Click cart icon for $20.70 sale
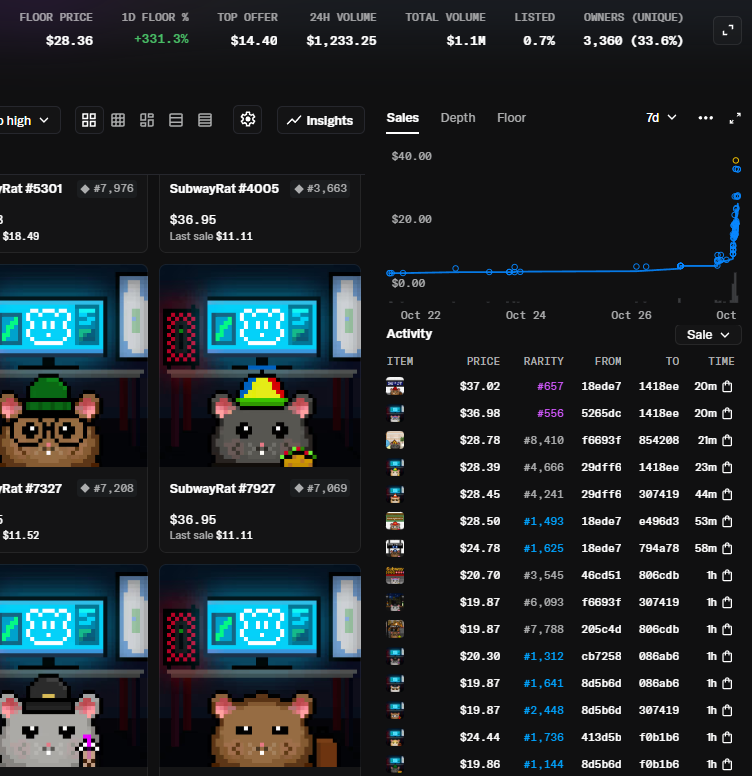Screen dimensions: 752x776 (x=727, y=575)
